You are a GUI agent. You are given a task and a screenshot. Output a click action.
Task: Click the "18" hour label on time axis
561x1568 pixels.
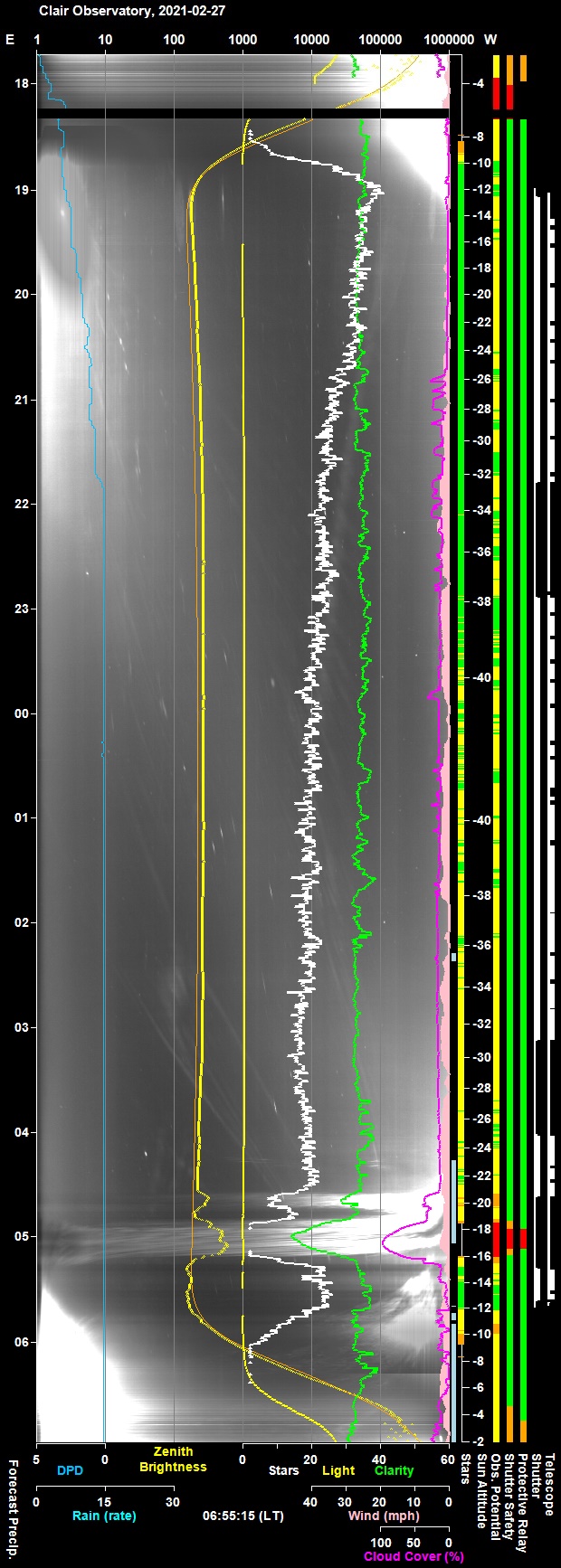(x=22, y=84)
